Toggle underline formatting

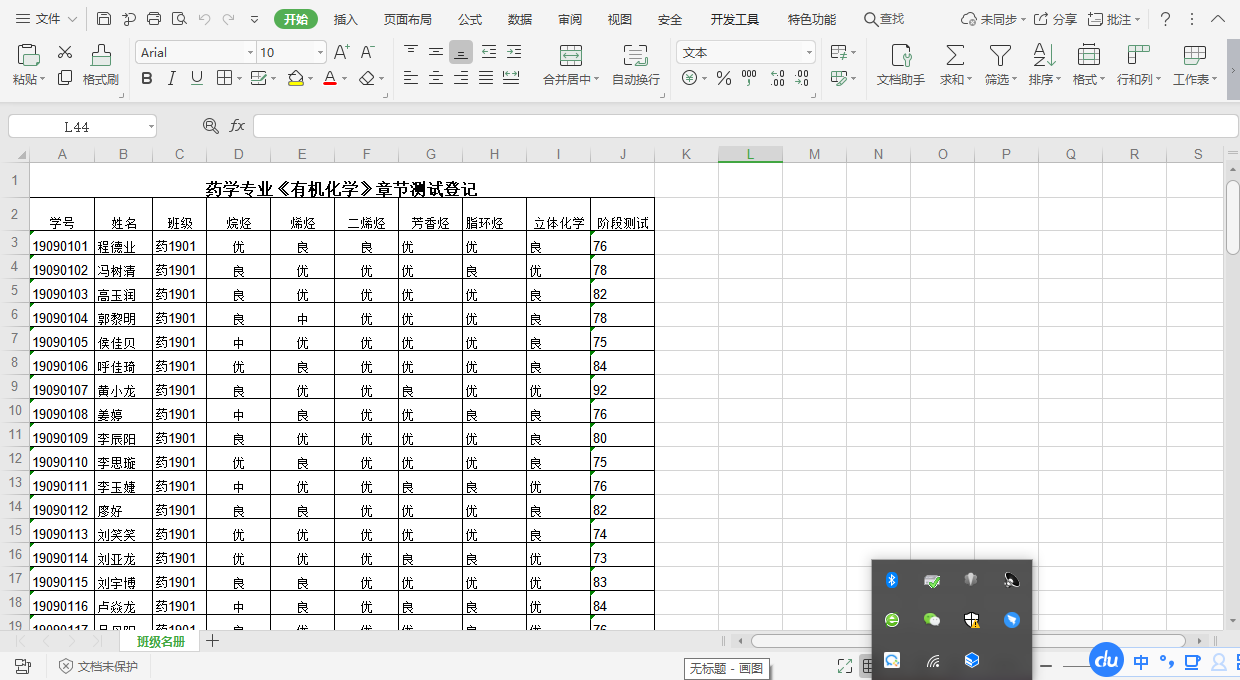coord(197,78)
